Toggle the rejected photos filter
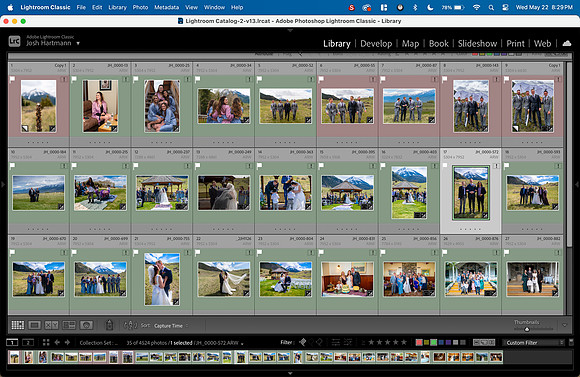This screenshot has height=377, width=580. pos(319,342)
